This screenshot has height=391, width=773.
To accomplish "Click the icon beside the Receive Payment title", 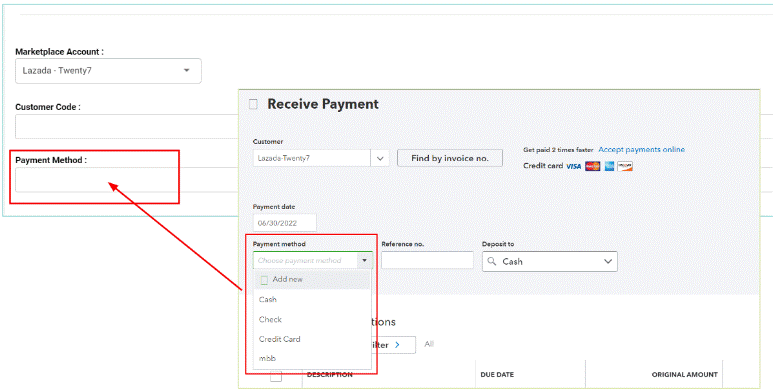I will pos(253,104).
